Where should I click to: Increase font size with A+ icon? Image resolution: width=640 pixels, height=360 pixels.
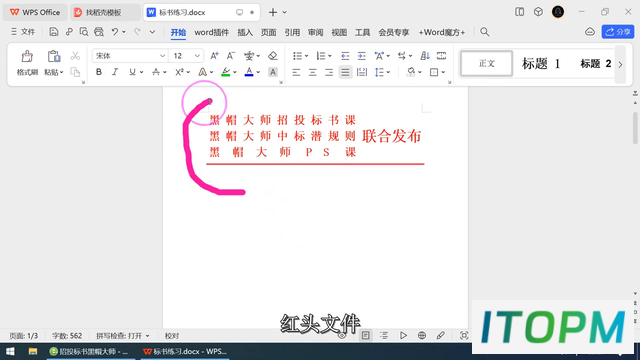coord(214,56)
